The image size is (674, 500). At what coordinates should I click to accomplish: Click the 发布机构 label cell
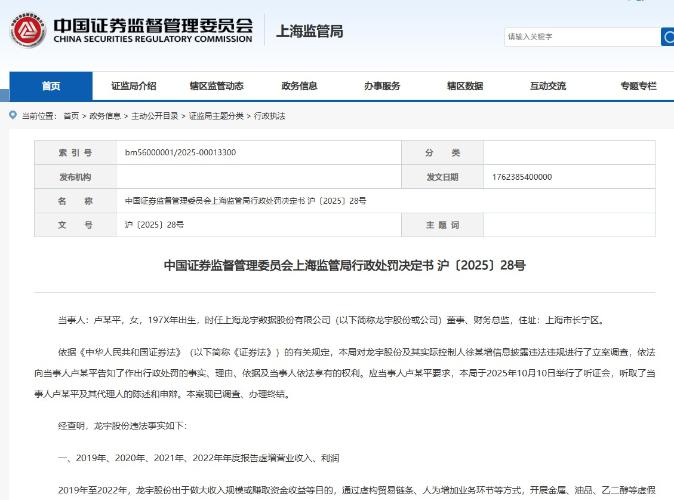tap(75, 177)
